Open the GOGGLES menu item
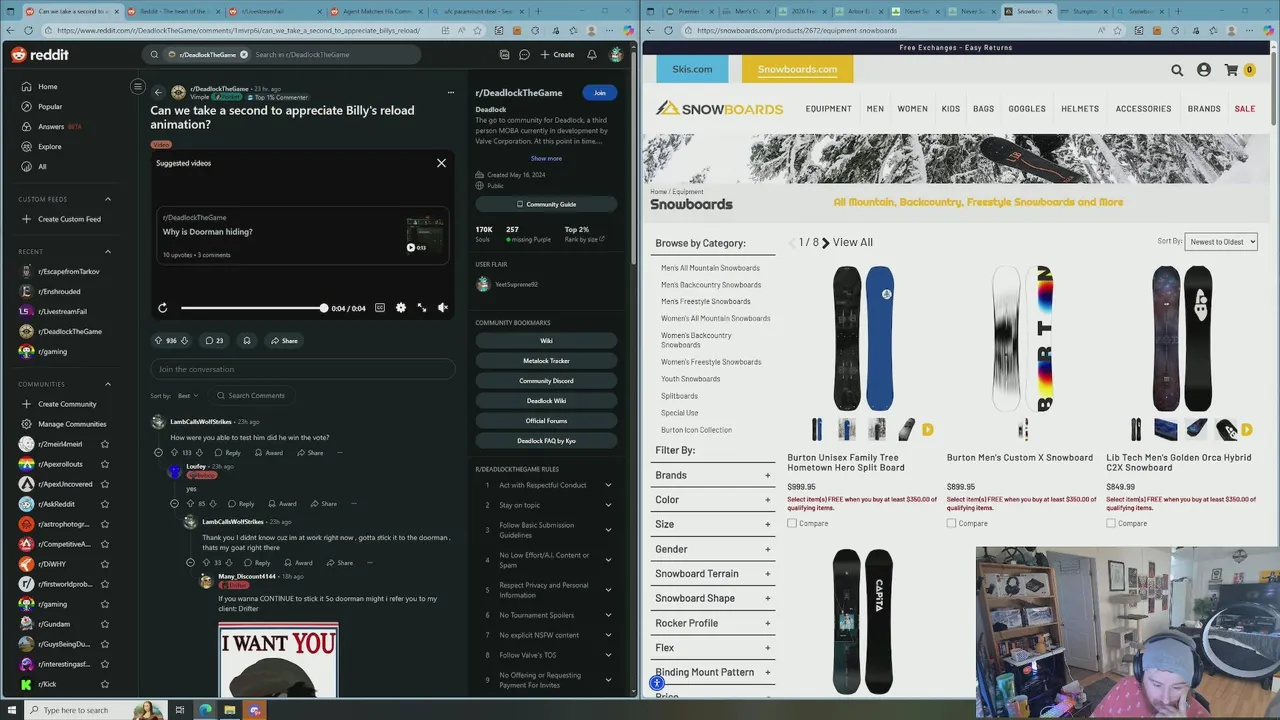Viewport: 1280px width, 720px height. coord(1027,109)
